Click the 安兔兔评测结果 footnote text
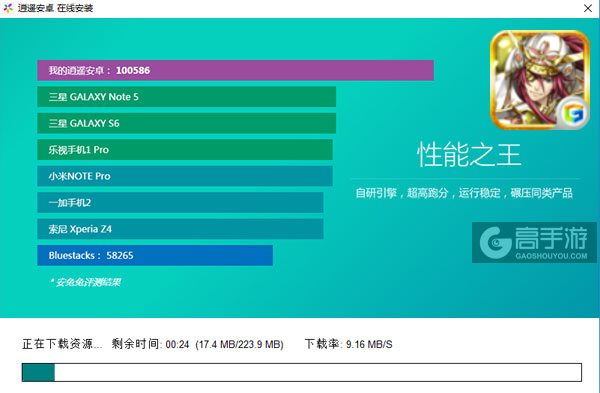This screenshot has height=393, width=600. 85,282
